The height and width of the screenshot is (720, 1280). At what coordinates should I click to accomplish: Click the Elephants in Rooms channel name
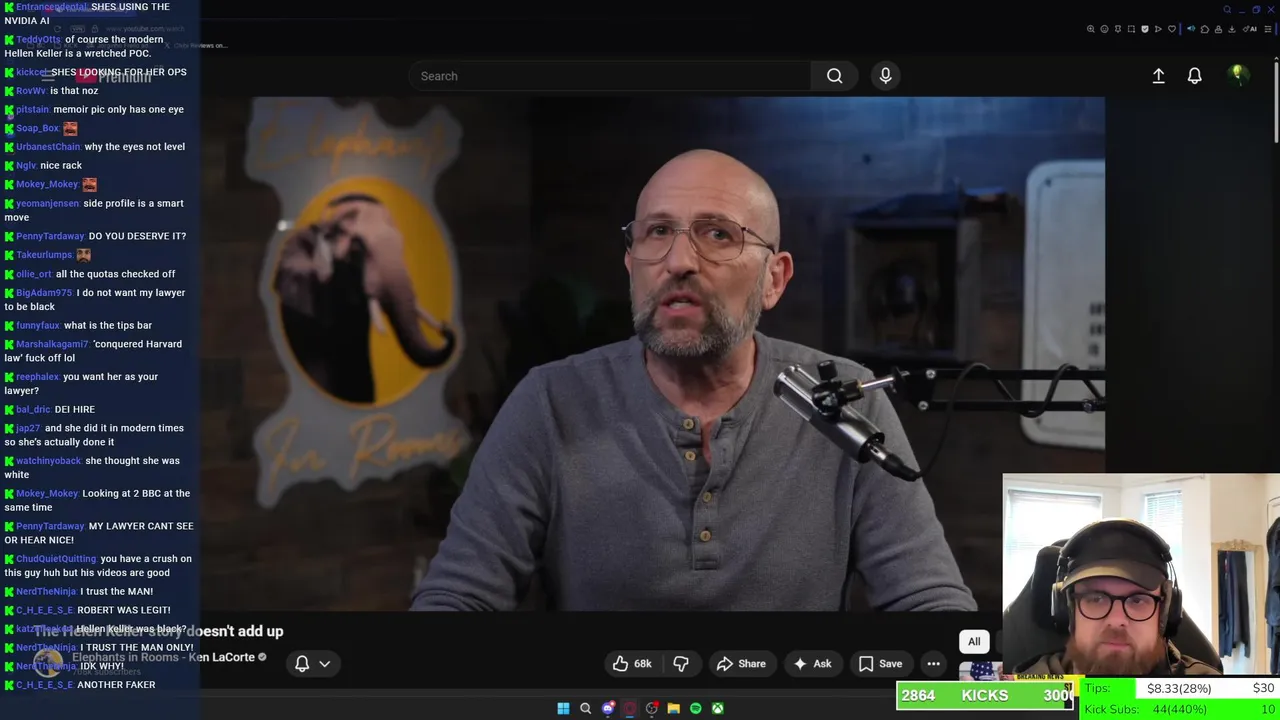pyautogui.click(x=163, y=657)
